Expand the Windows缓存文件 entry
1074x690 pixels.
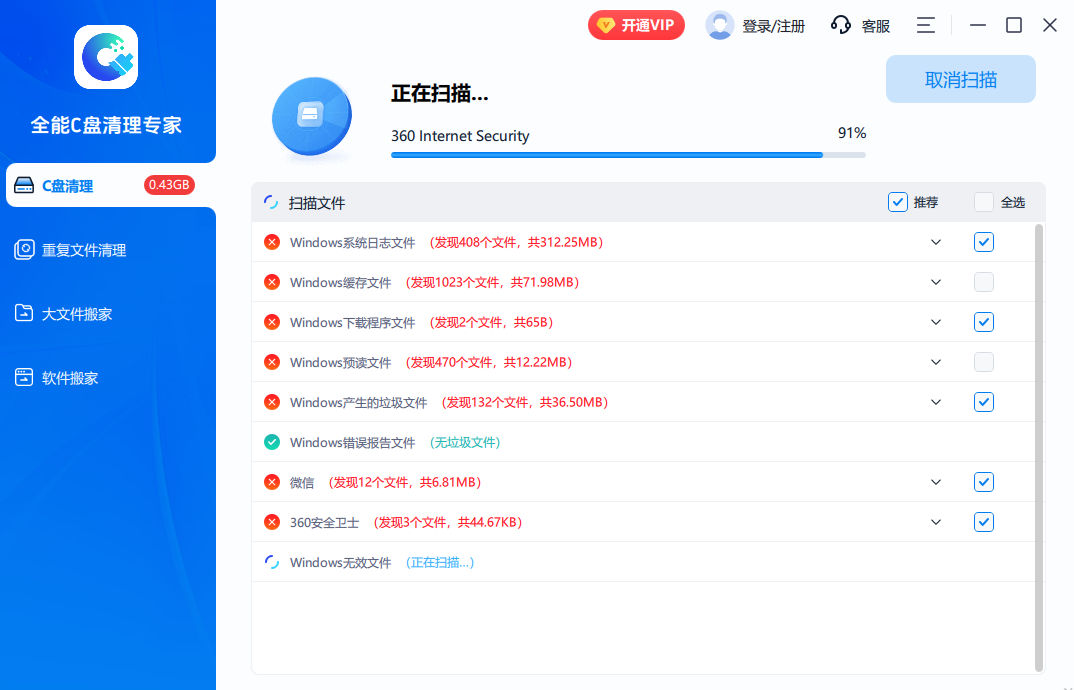pos(935,281)
